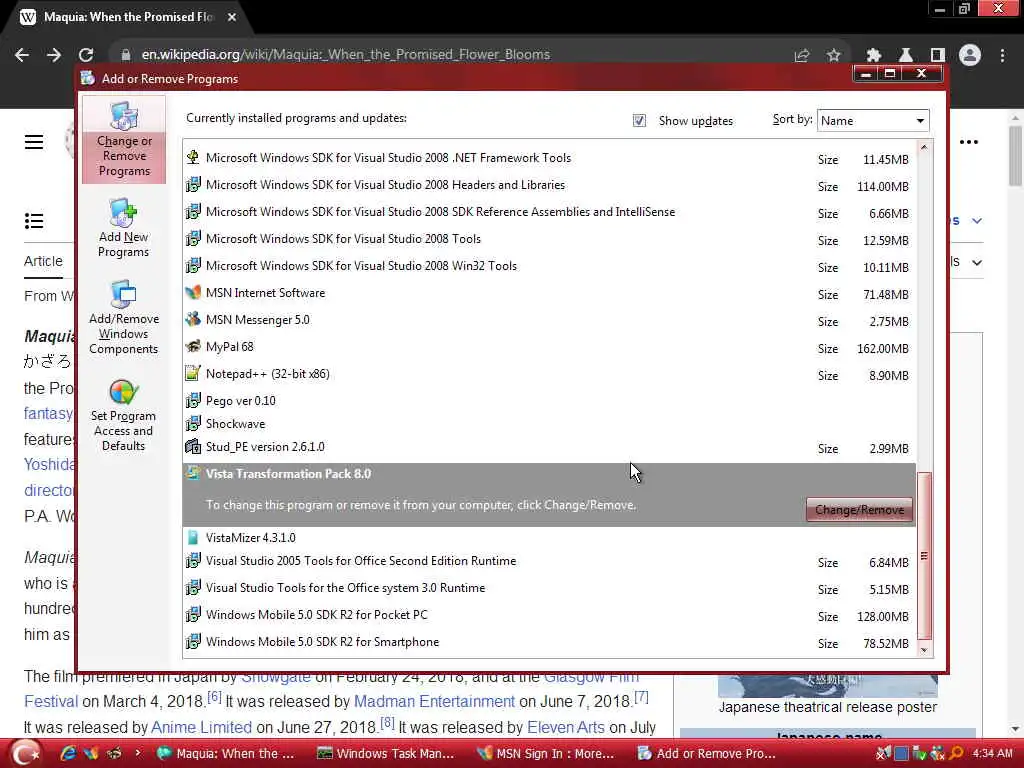The height and width of the screenshot is (768, 1024).
Task: Open Wikipedia's hamburger main menu
Action: pos(34,142)
